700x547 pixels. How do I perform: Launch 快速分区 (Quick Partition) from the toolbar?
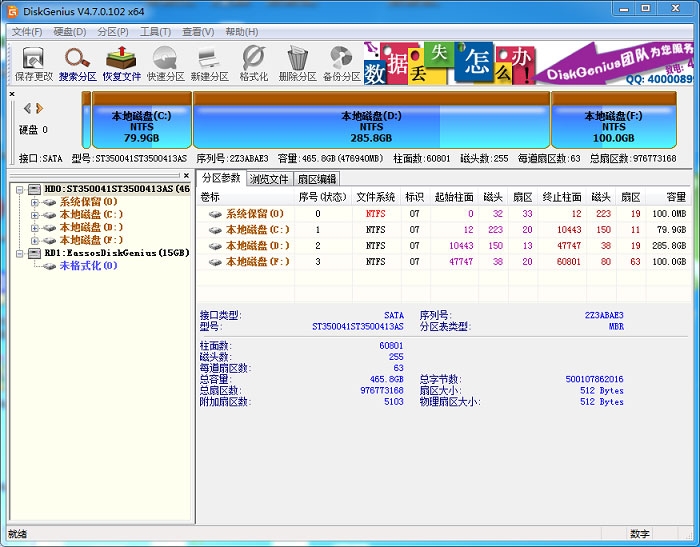click(x=165, y=63)
